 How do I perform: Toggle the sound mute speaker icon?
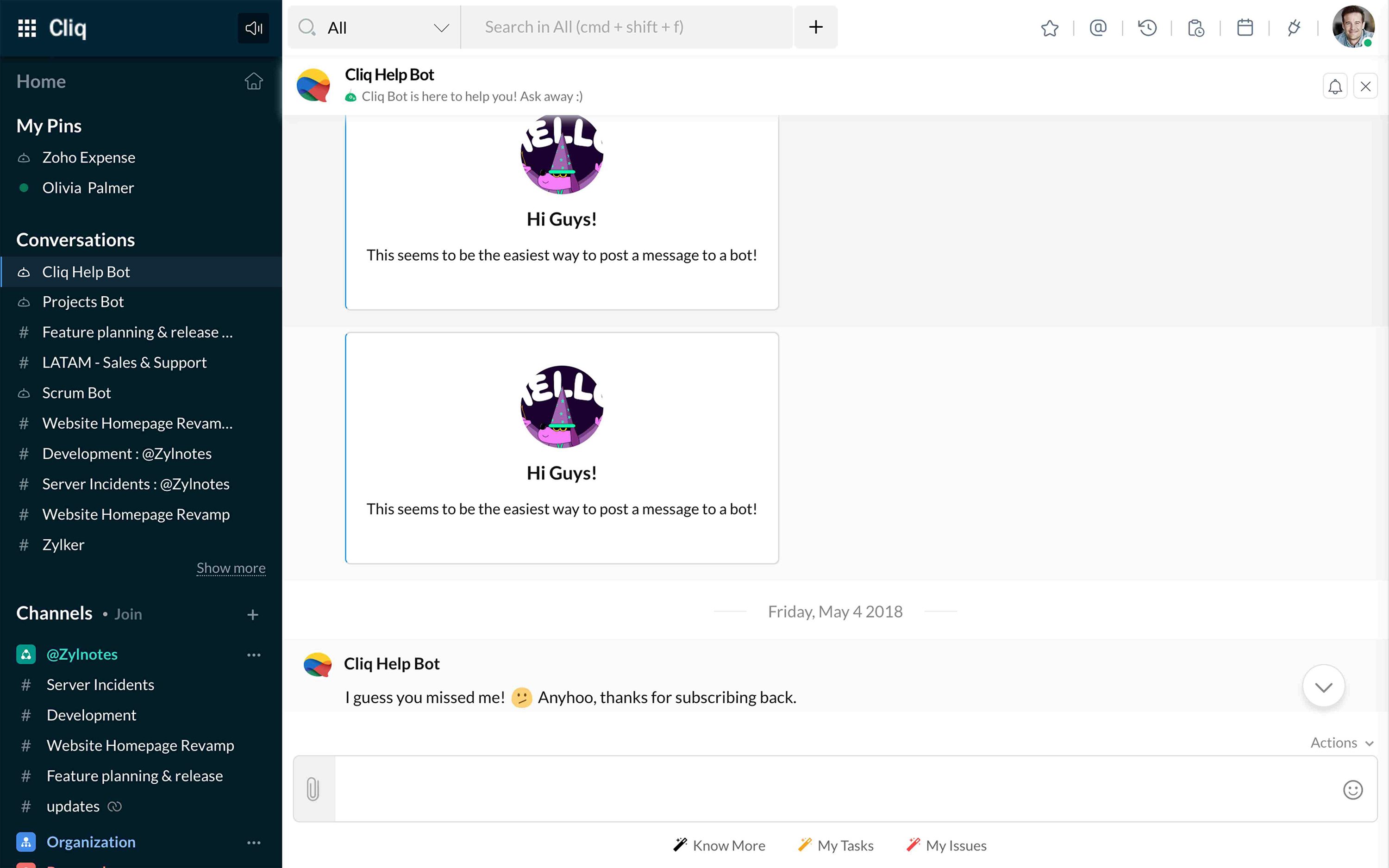(253, 28)
